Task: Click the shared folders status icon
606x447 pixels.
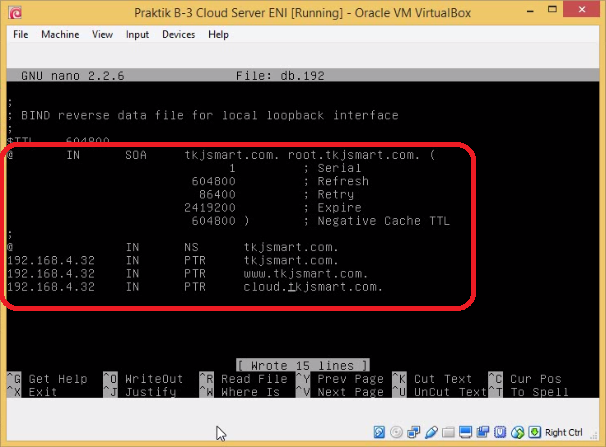Action: click(448, 432)
